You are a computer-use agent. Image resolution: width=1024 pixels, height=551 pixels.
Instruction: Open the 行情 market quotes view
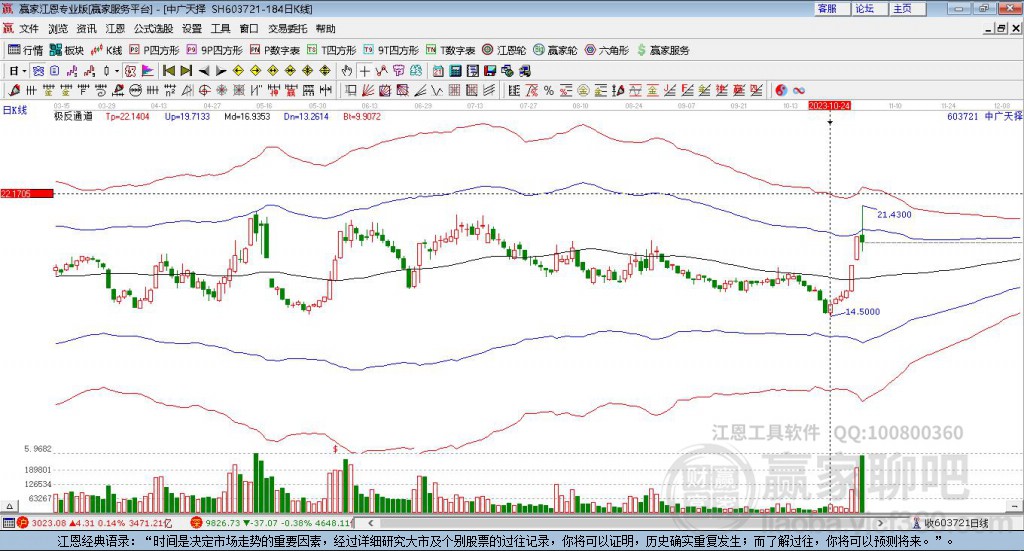(25, 50)
